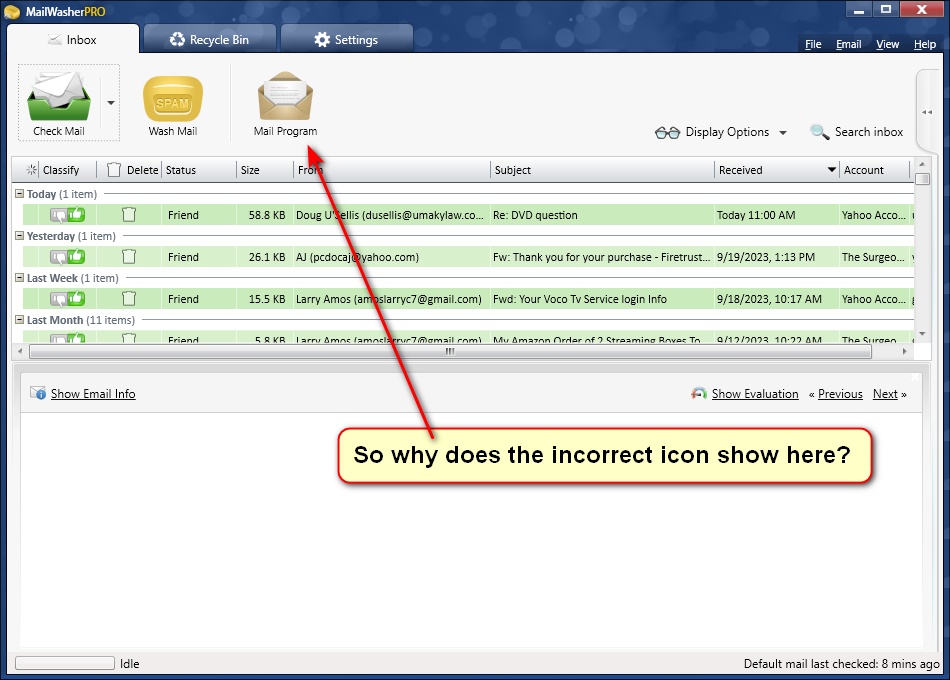
Task: Click 'Default mail last checked' status text
Action: [842, 664]
